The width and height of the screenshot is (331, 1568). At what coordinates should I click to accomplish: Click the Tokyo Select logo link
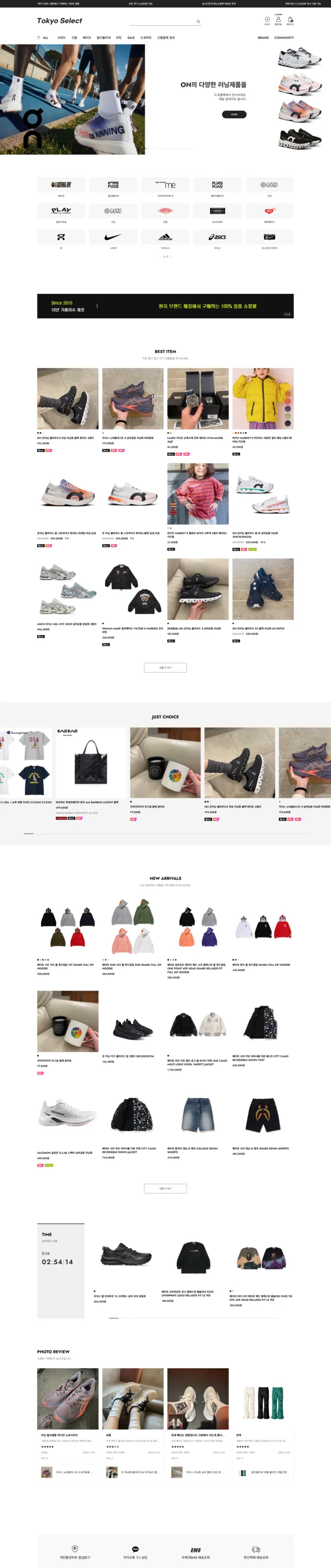tap(60, 21)
